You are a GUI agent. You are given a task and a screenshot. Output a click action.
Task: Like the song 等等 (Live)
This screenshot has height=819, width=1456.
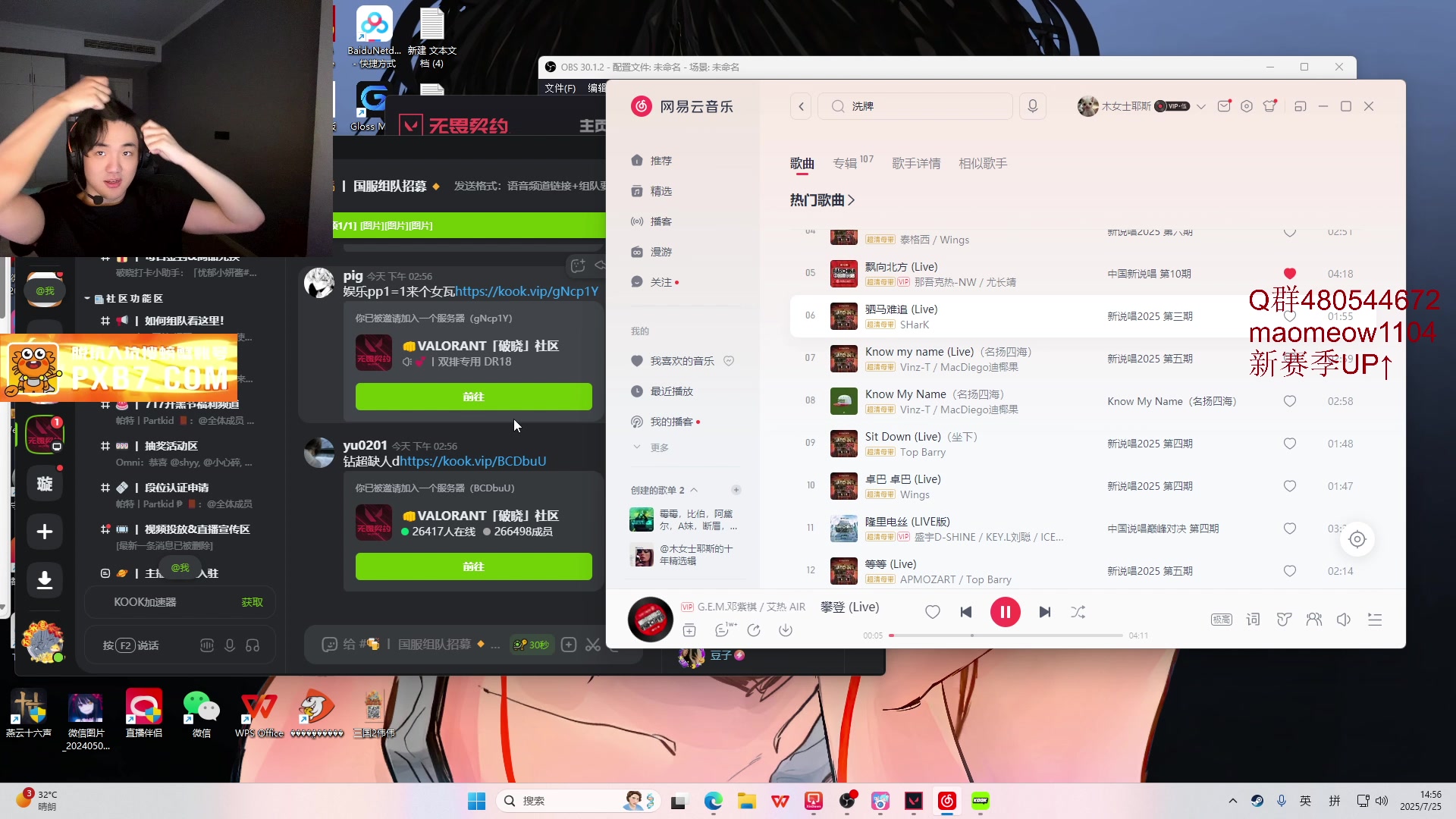(x=1289, y=571)
